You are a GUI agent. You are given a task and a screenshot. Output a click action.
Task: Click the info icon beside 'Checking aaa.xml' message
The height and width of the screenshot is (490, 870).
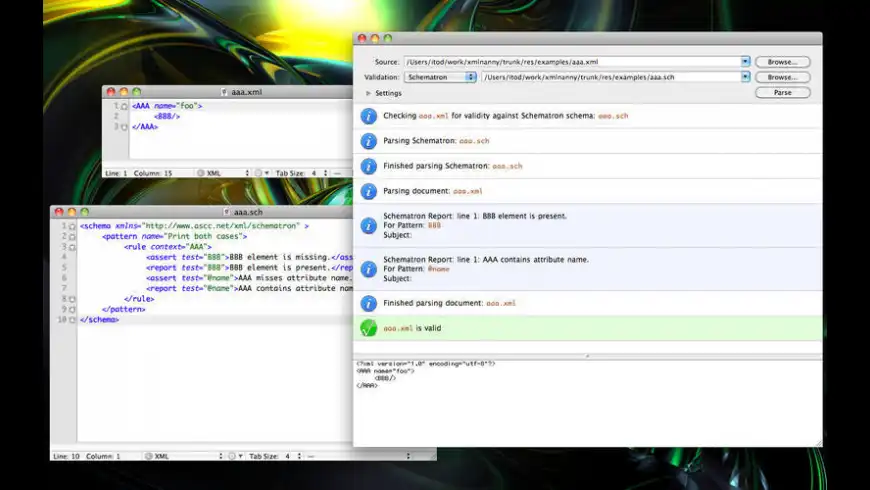coord(368,116)
